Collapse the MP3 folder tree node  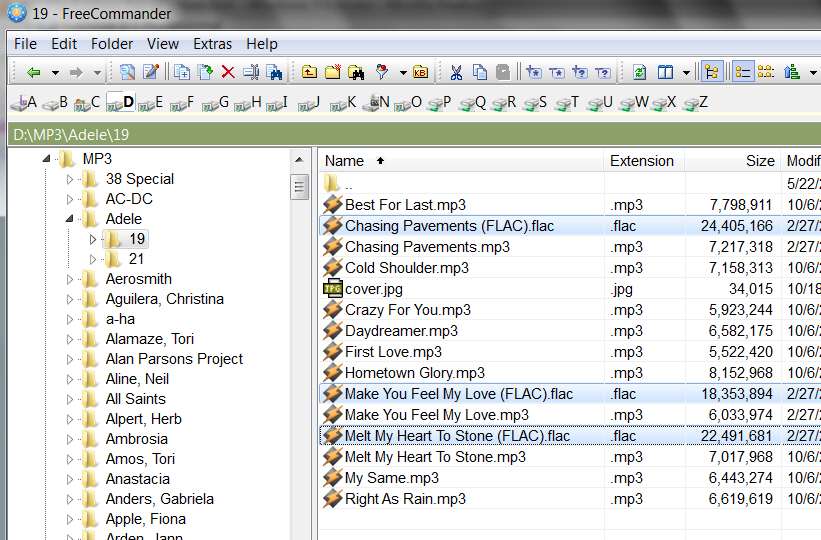coord(47,159)
